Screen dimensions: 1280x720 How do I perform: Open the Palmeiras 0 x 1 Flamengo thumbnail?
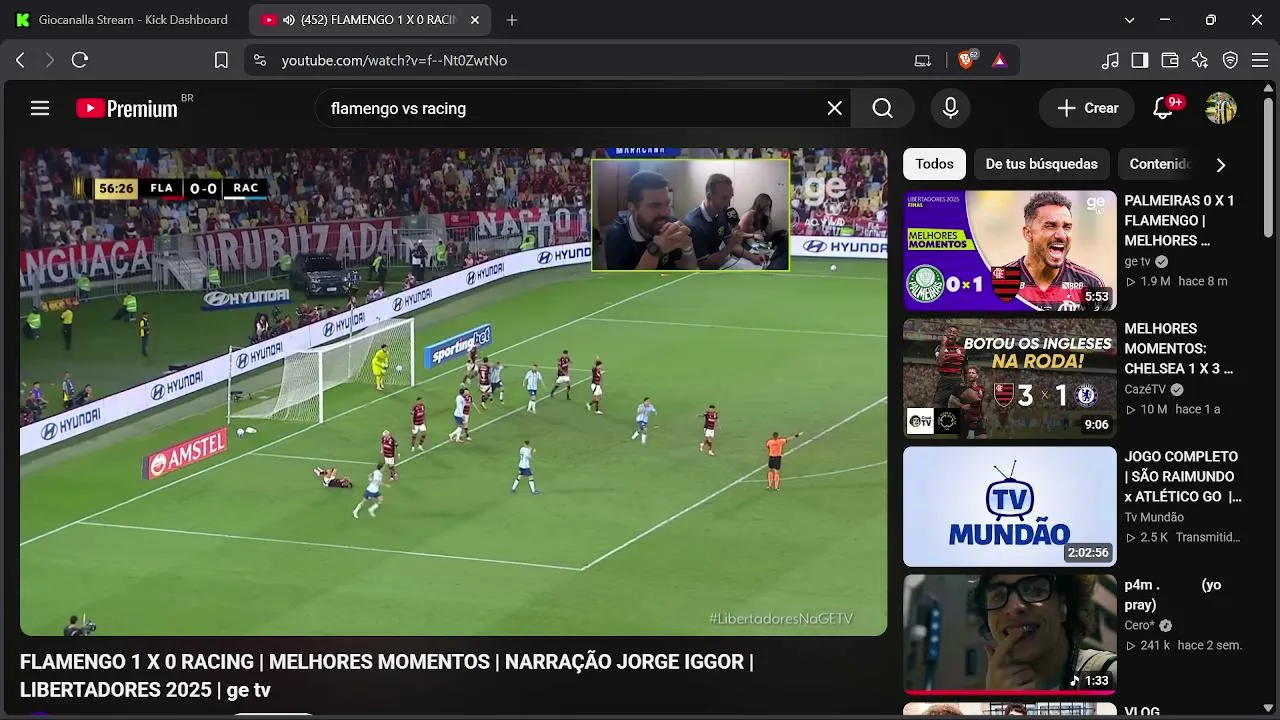tap(1010, 251)
